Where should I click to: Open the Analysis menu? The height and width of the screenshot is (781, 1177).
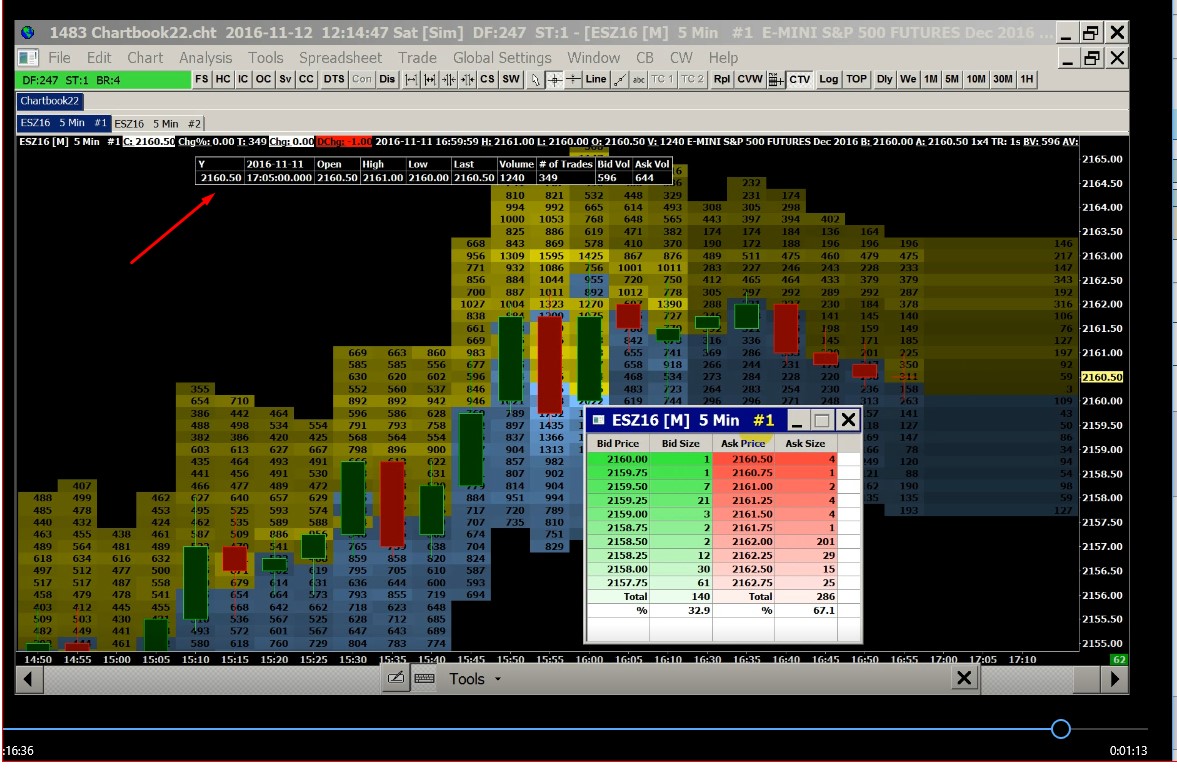coord(205,58)
